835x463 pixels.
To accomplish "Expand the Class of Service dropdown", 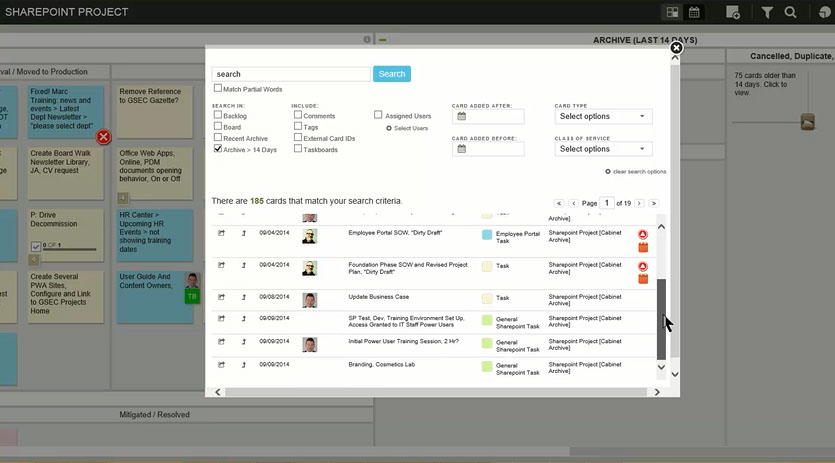I will pyautogui.click(x=603, y=149).
